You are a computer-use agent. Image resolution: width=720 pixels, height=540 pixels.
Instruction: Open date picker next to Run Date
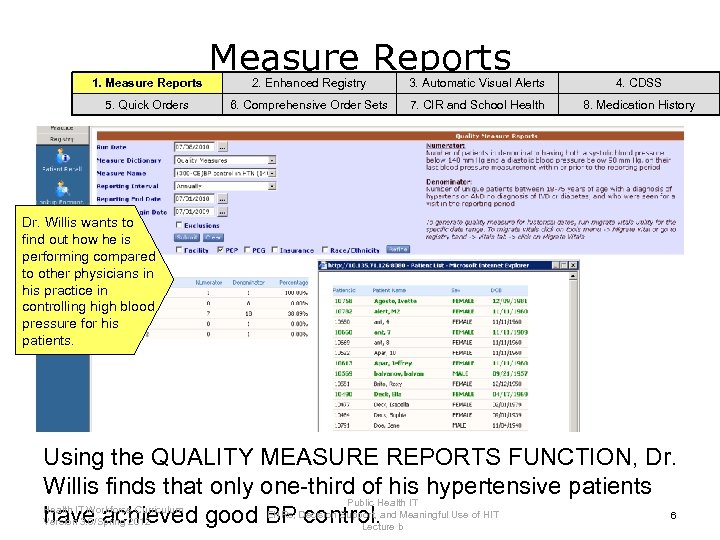(x=222, y=147)
